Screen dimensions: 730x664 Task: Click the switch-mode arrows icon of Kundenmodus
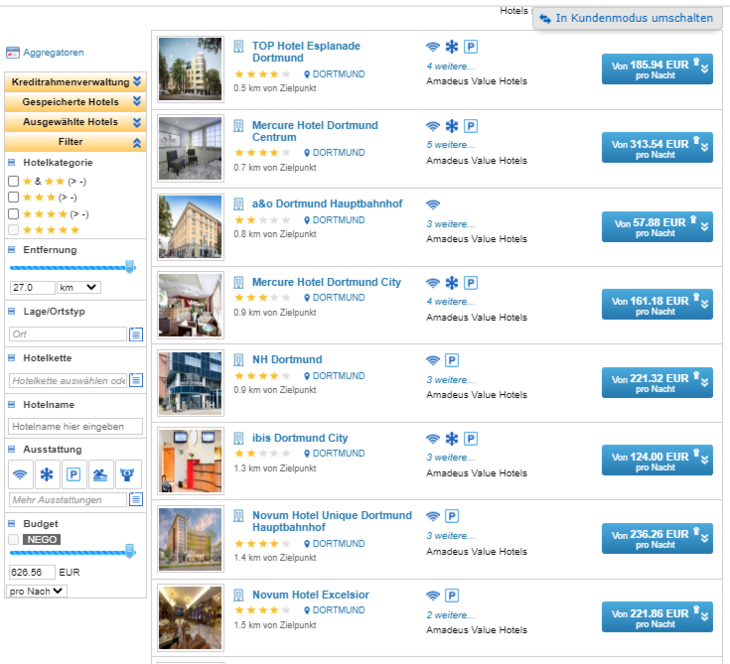[545, 19]
